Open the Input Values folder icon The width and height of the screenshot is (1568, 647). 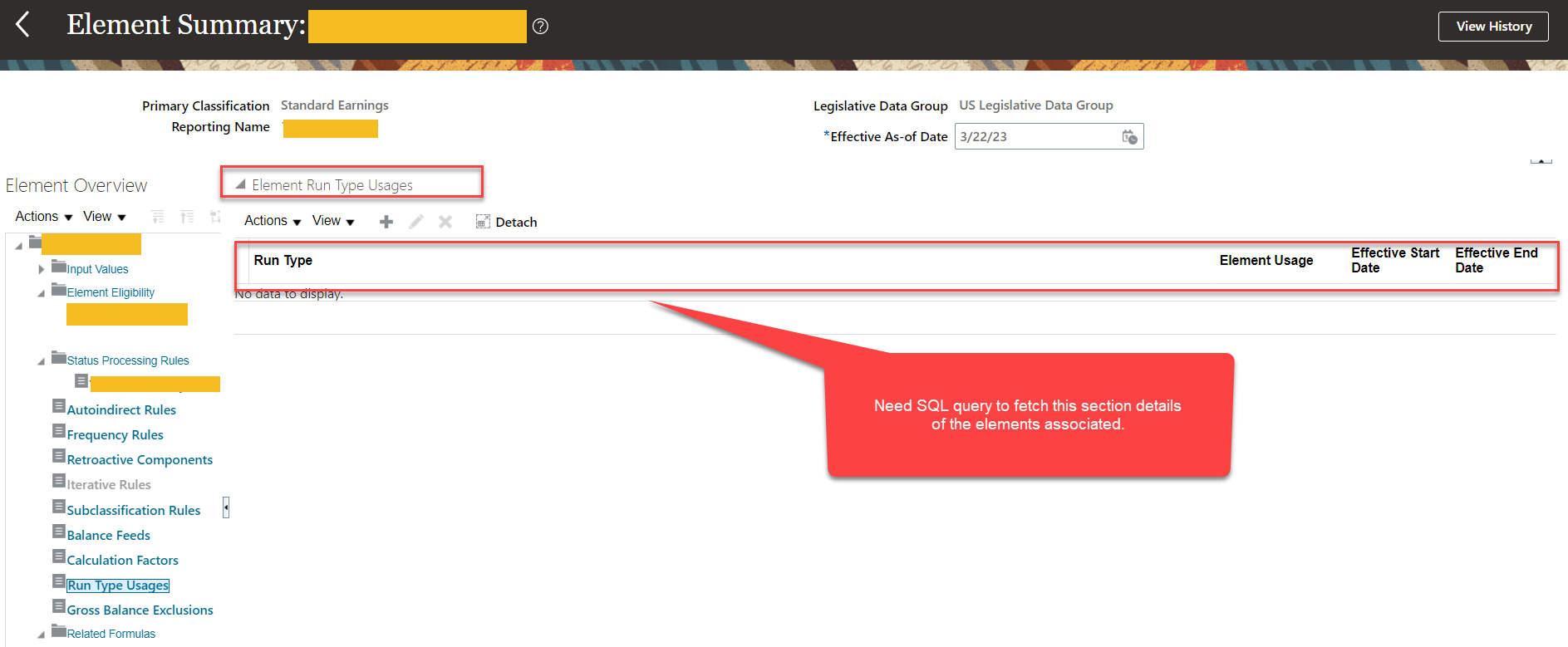pos(58,267)
